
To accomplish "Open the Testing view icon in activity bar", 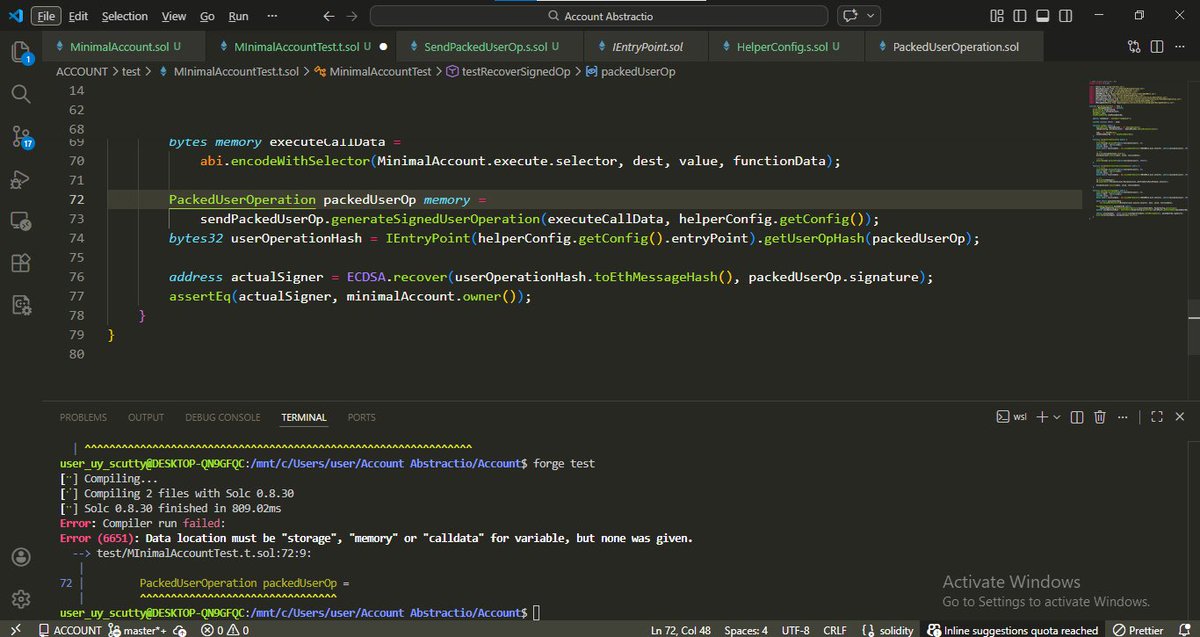I will [20, 306].
